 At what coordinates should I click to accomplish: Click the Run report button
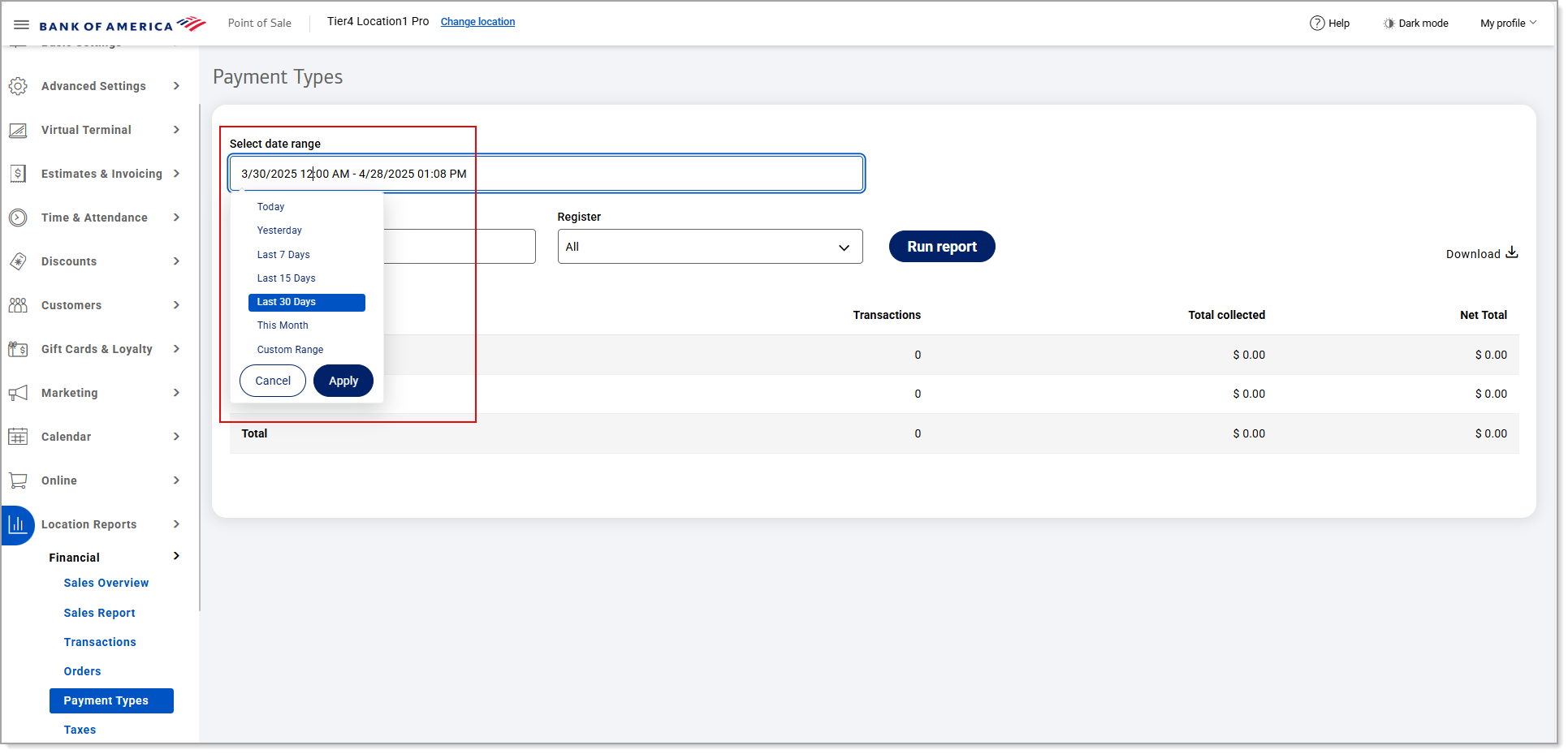(x=942, y=247)
